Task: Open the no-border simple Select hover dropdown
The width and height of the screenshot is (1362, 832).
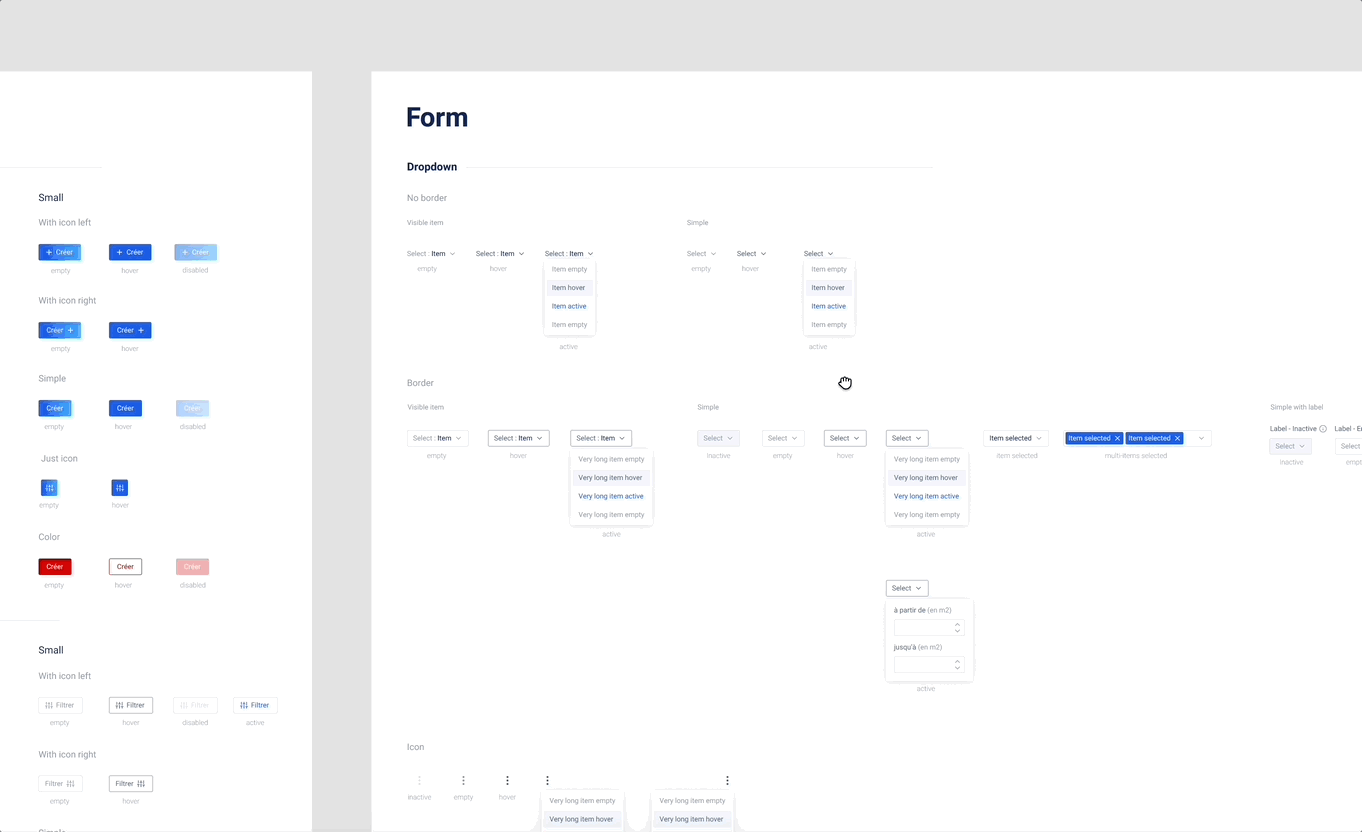Action: (x=752, y=254)
